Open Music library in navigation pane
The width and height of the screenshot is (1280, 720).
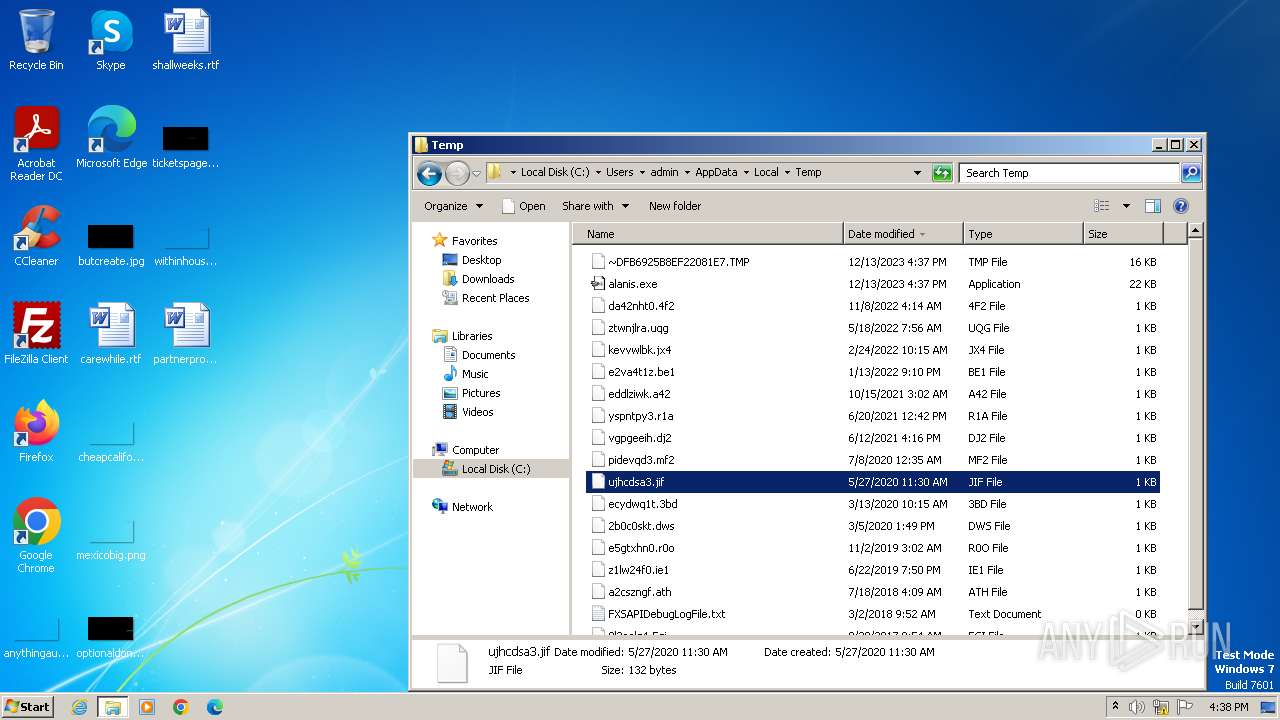(x=475, y=374)
